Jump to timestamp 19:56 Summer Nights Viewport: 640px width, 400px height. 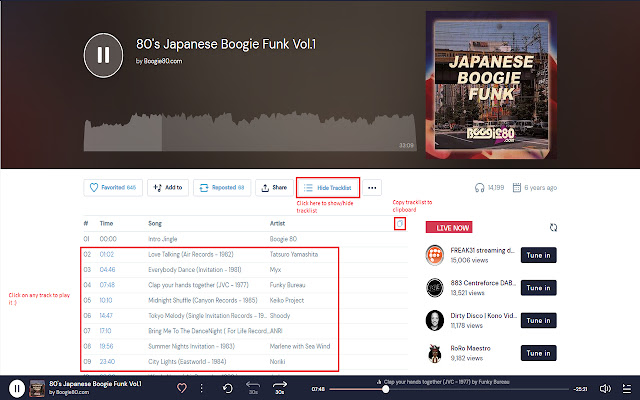click(x=107, y=346)
